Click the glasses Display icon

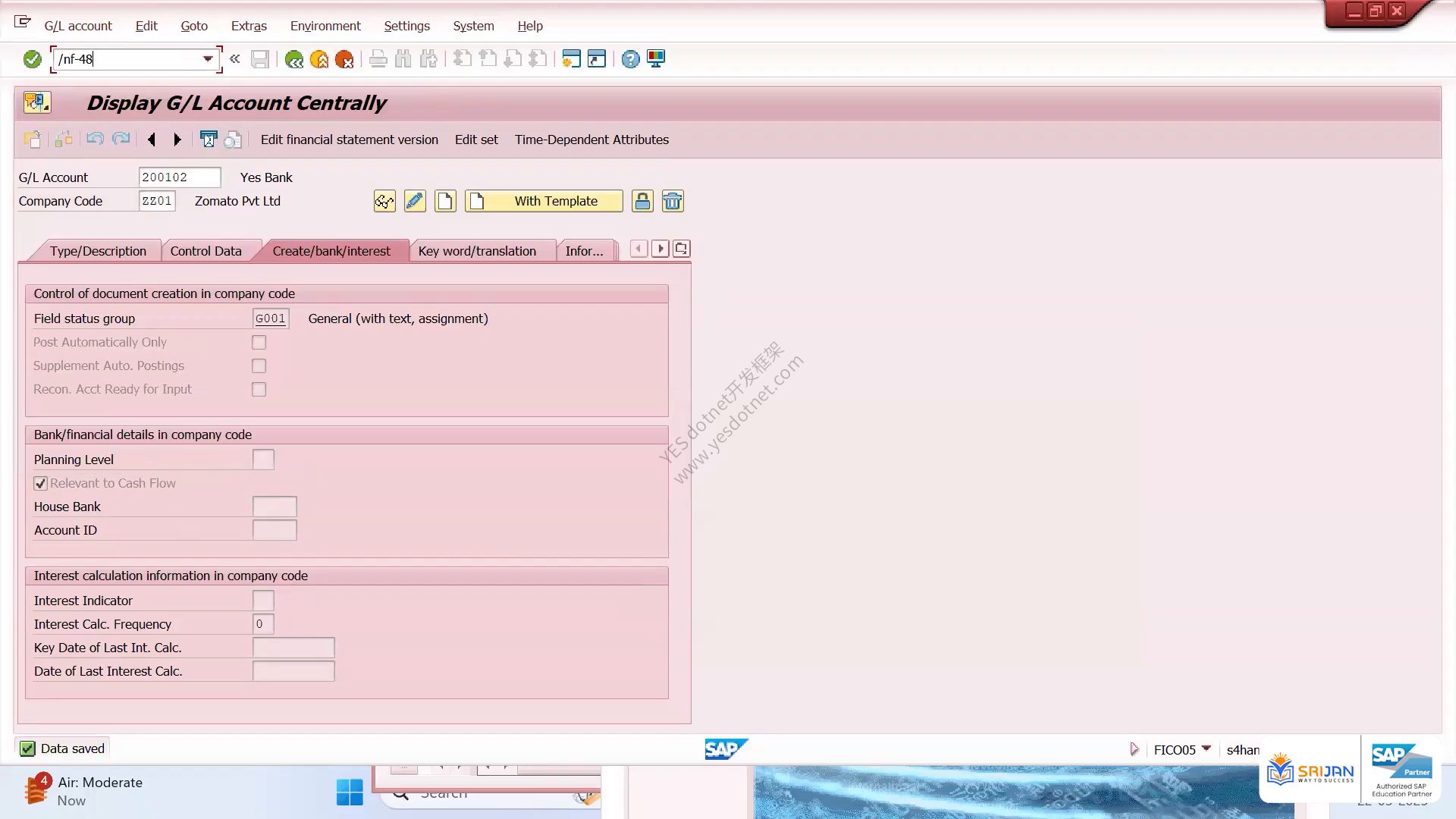point(384,201)
